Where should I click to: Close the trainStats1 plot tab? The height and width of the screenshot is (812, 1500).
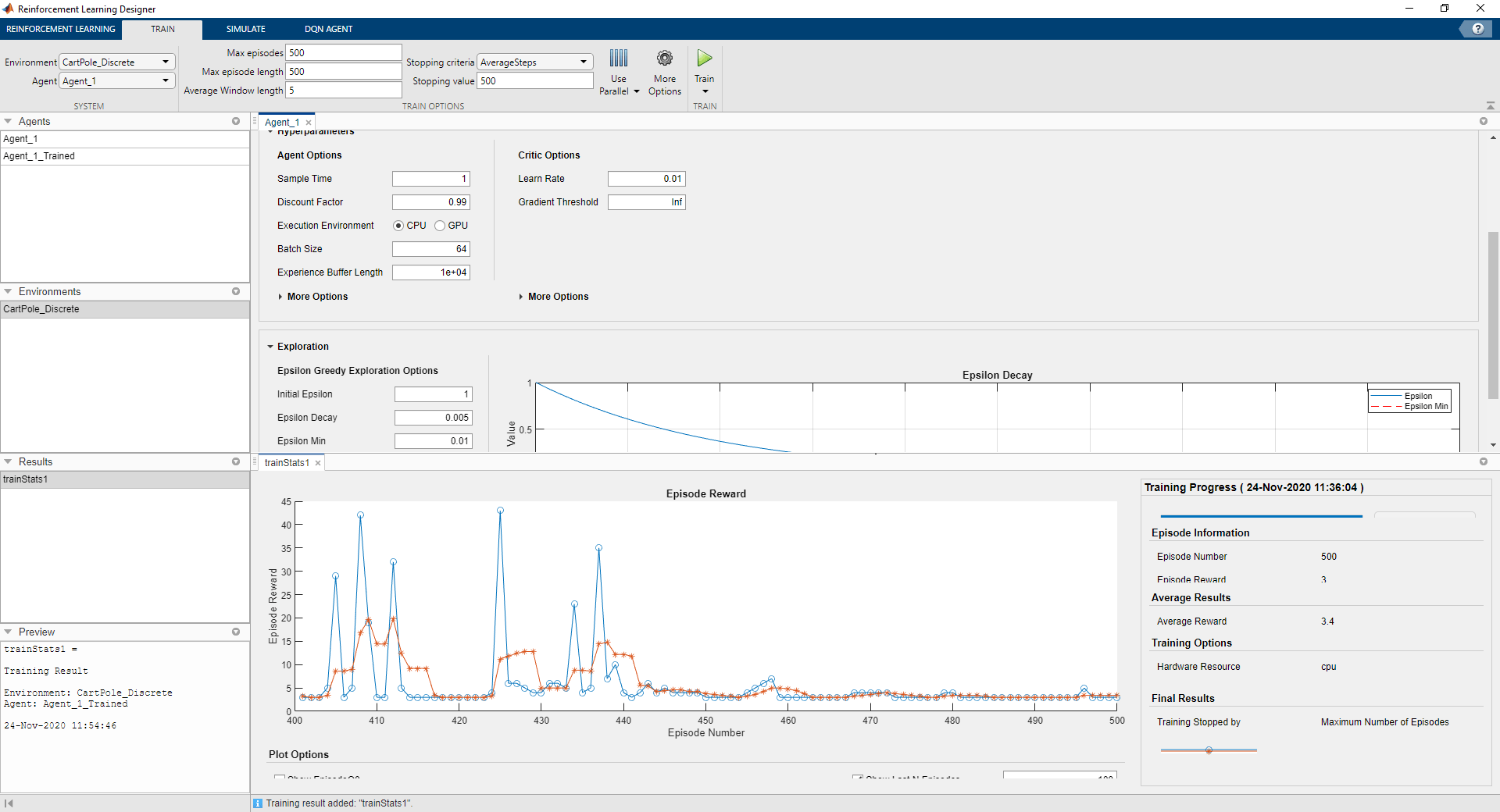pyautogui.click(x=318, y=463)
